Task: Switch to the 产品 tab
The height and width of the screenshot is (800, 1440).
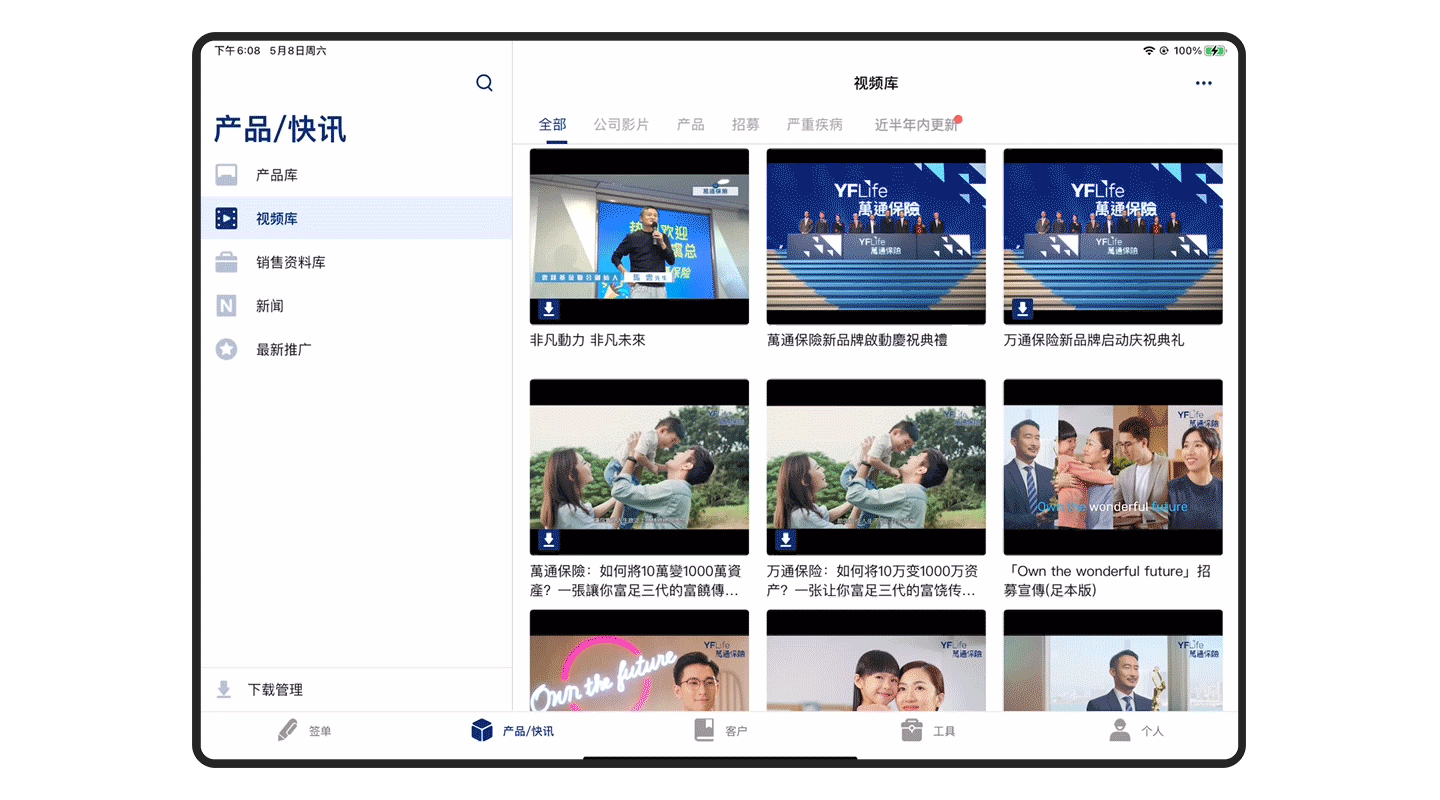Action: point(690,125)
